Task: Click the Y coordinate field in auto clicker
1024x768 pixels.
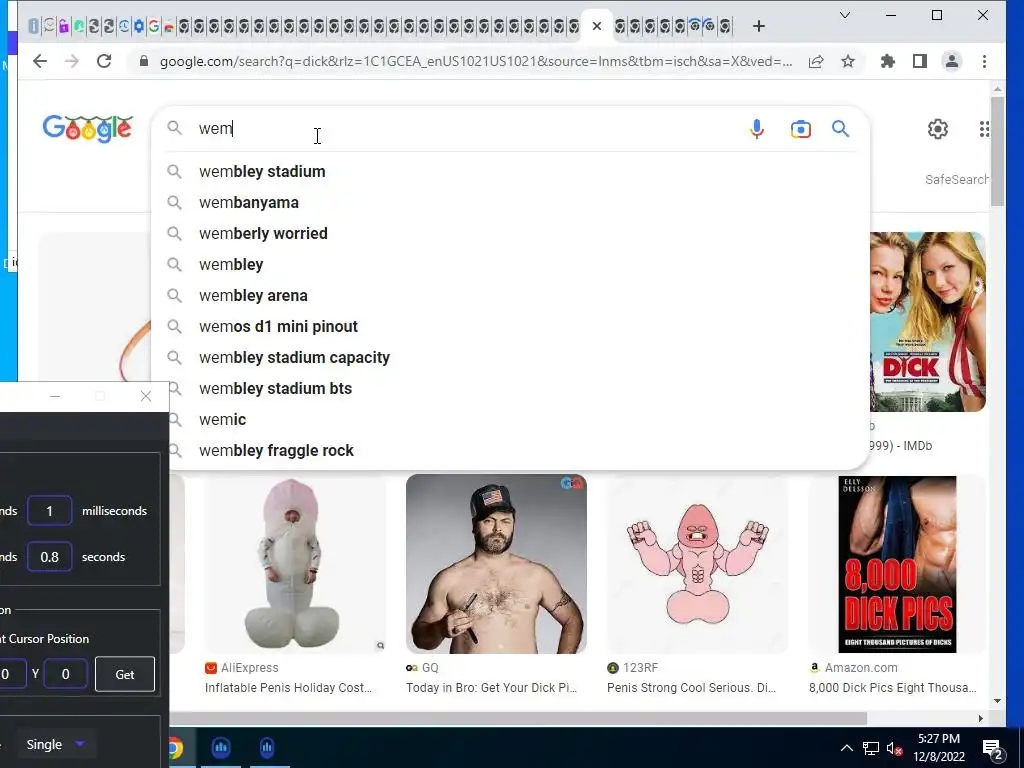Action: click(65, 674)
